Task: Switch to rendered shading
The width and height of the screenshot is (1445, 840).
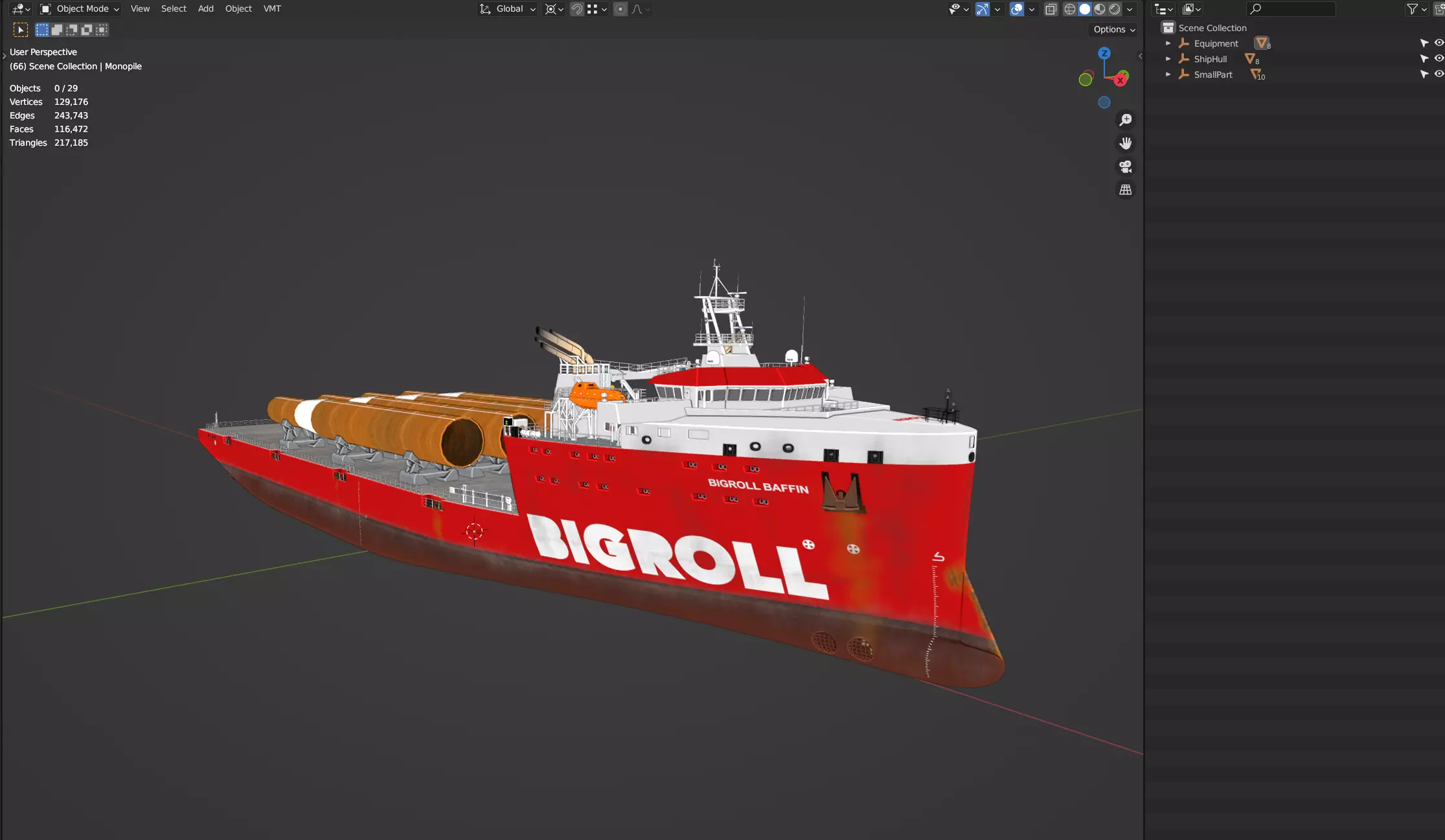Action: coord(1115,9)
